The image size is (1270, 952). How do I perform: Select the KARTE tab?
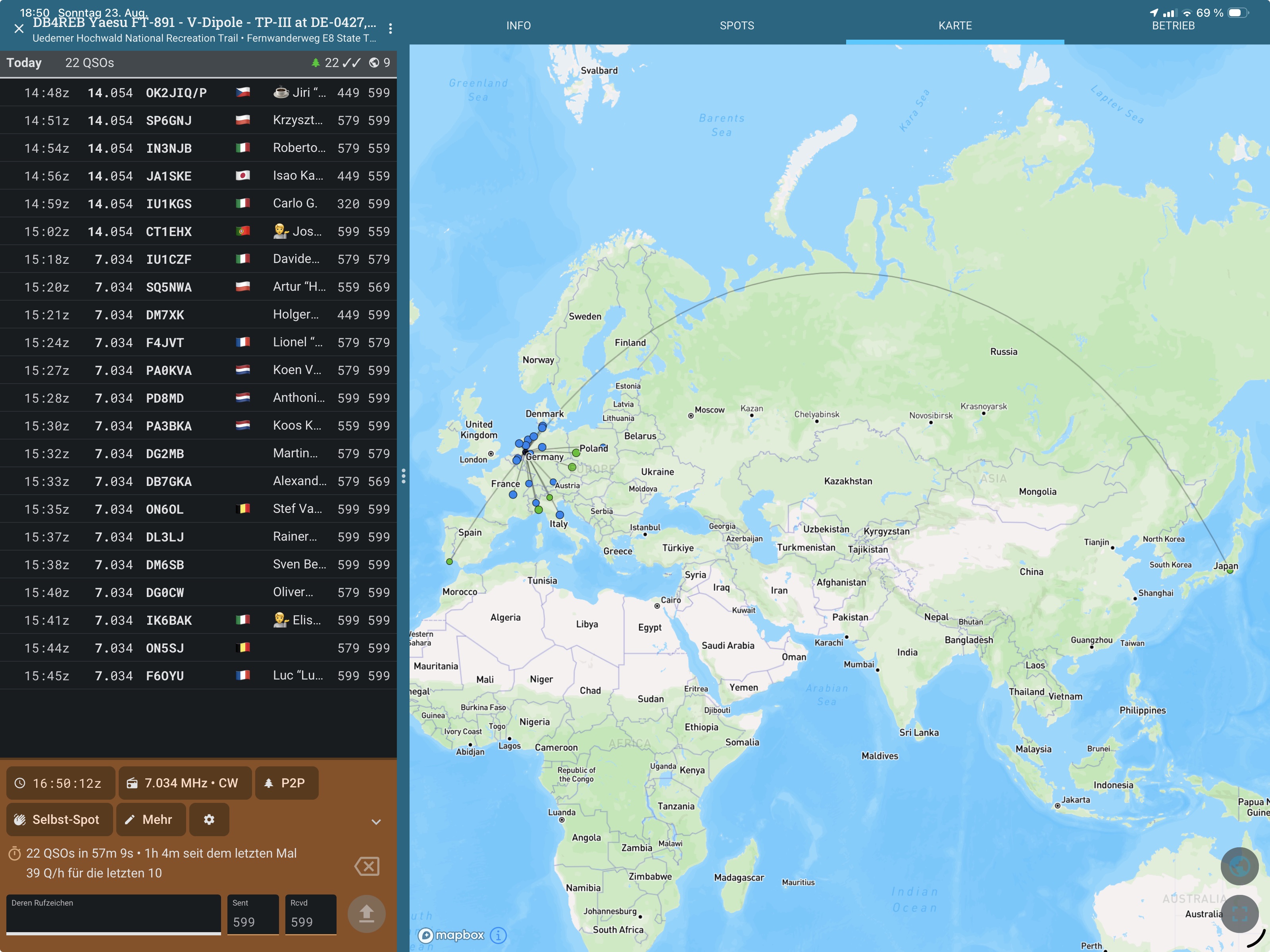click(x=955, y=26)
